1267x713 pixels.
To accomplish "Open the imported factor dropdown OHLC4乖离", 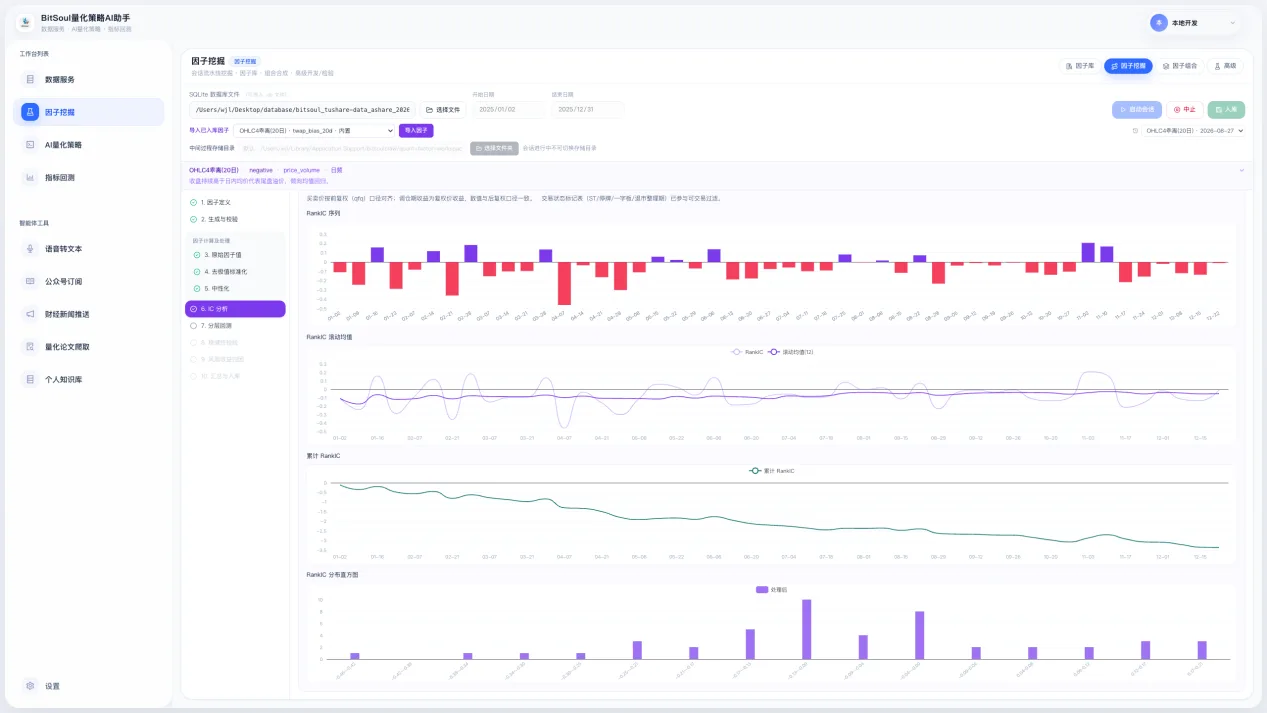I will [315, 130].
